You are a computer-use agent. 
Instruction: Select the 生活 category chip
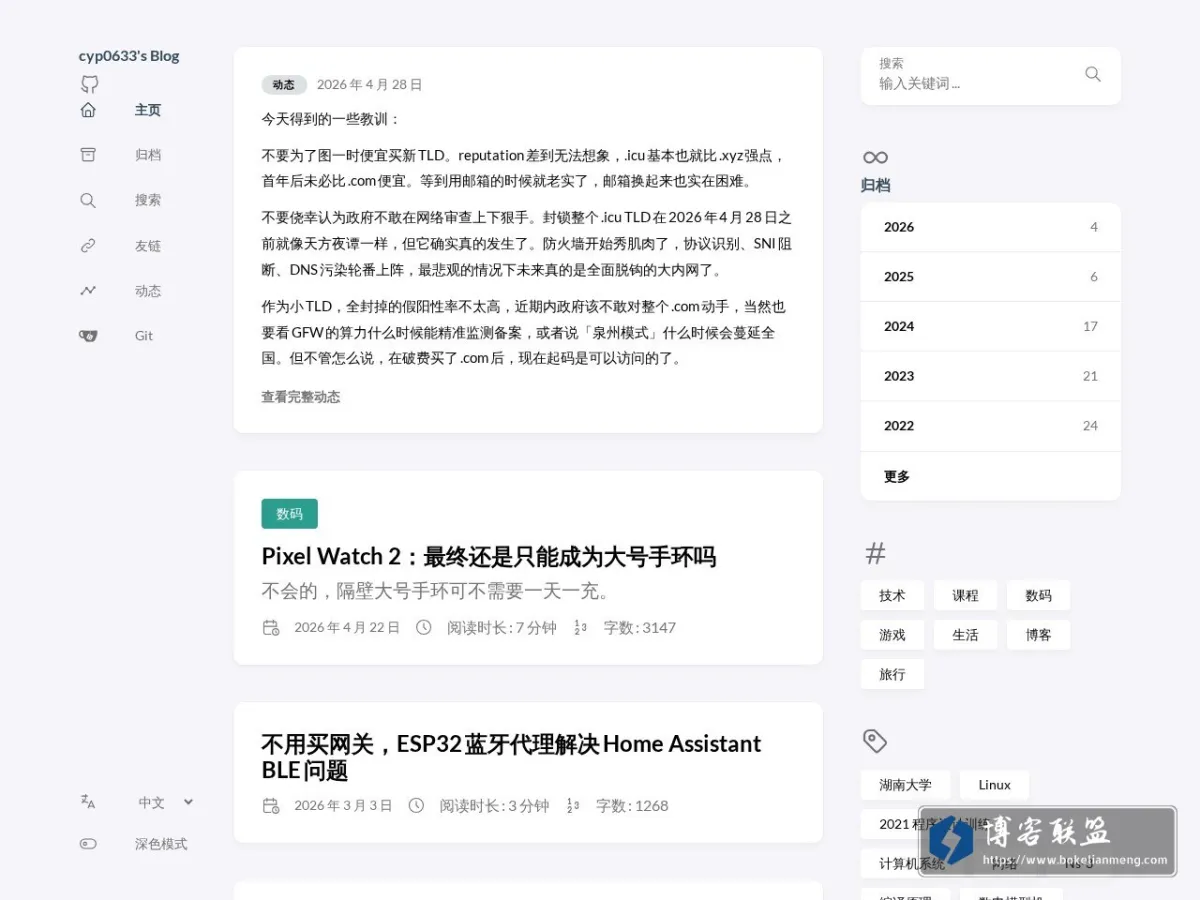click(x=965, y=635)
